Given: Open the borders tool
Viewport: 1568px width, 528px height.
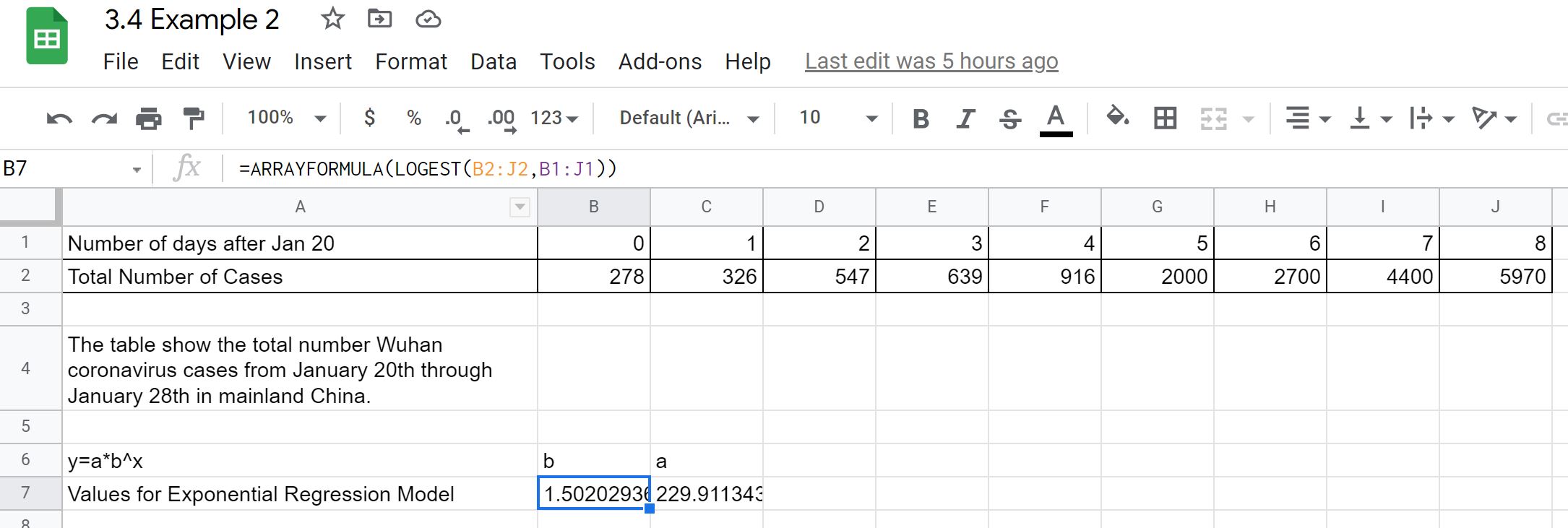Looking at the screenshot, I should [1165, 118].
